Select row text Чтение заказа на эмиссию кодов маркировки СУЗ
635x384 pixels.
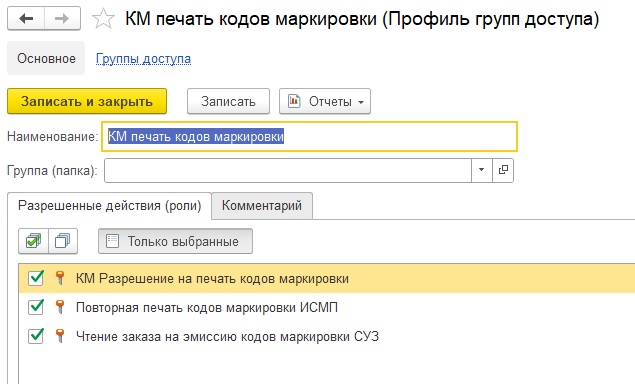(227, 336)
